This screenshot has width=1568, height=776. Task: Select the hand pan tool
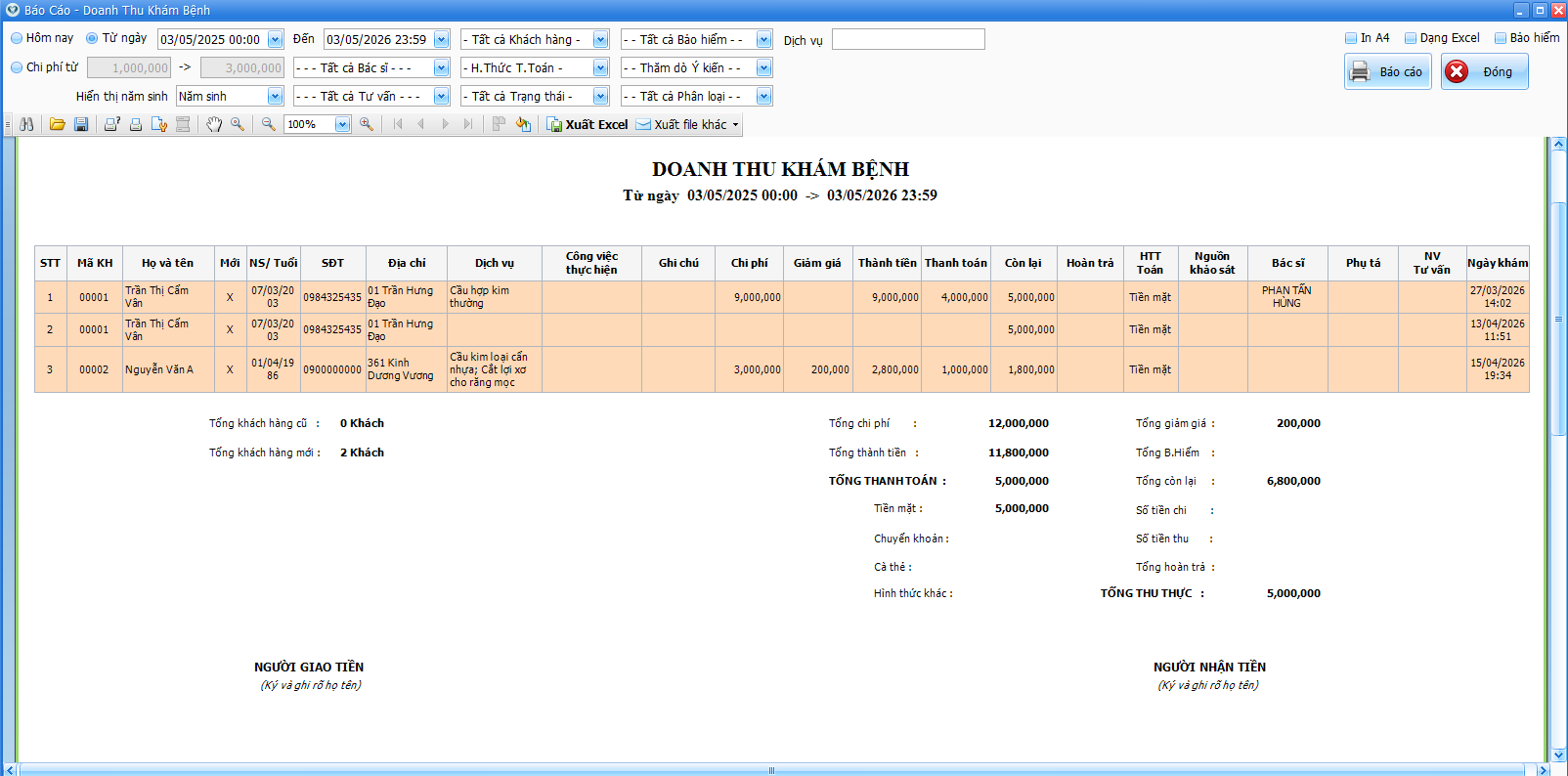[214, 124]
